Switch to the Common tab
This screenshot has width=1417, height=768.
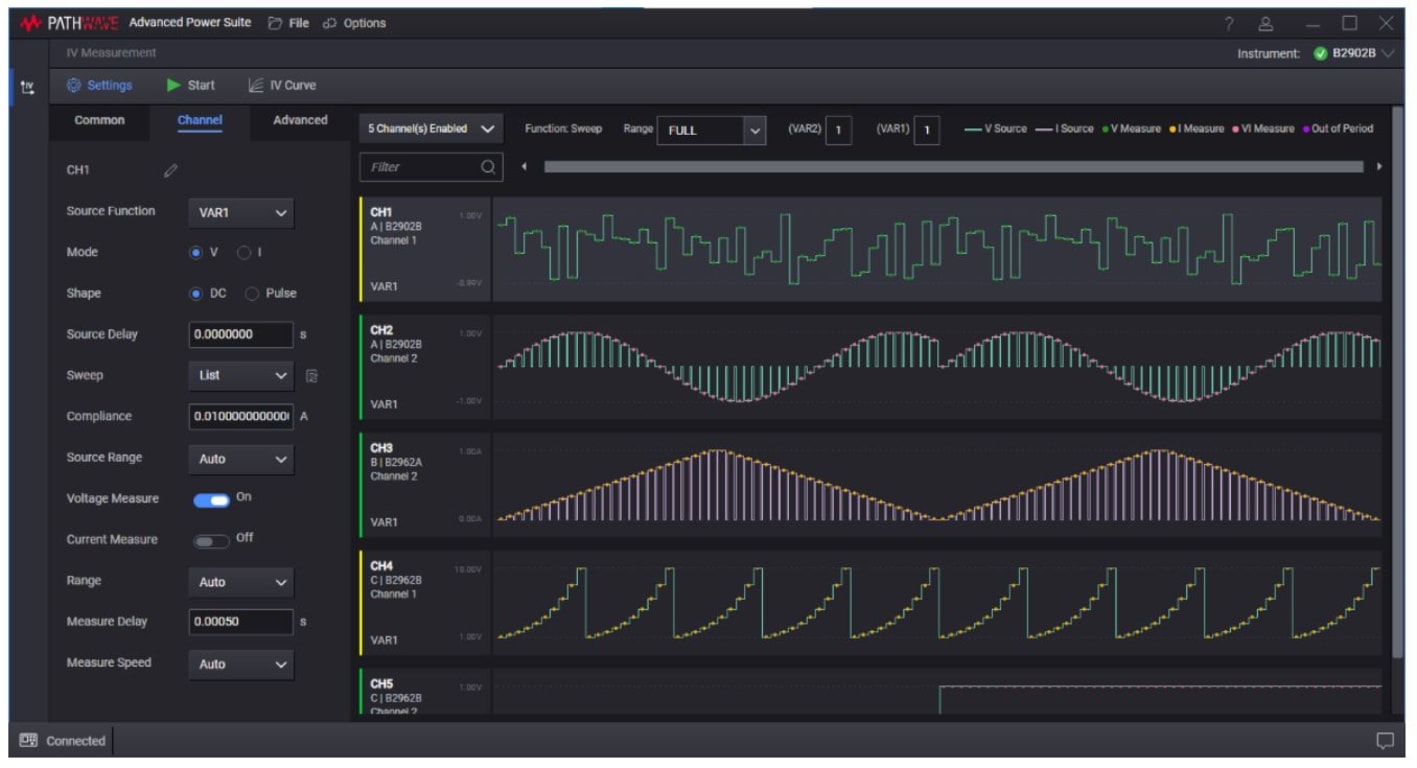tap(100, 120)
